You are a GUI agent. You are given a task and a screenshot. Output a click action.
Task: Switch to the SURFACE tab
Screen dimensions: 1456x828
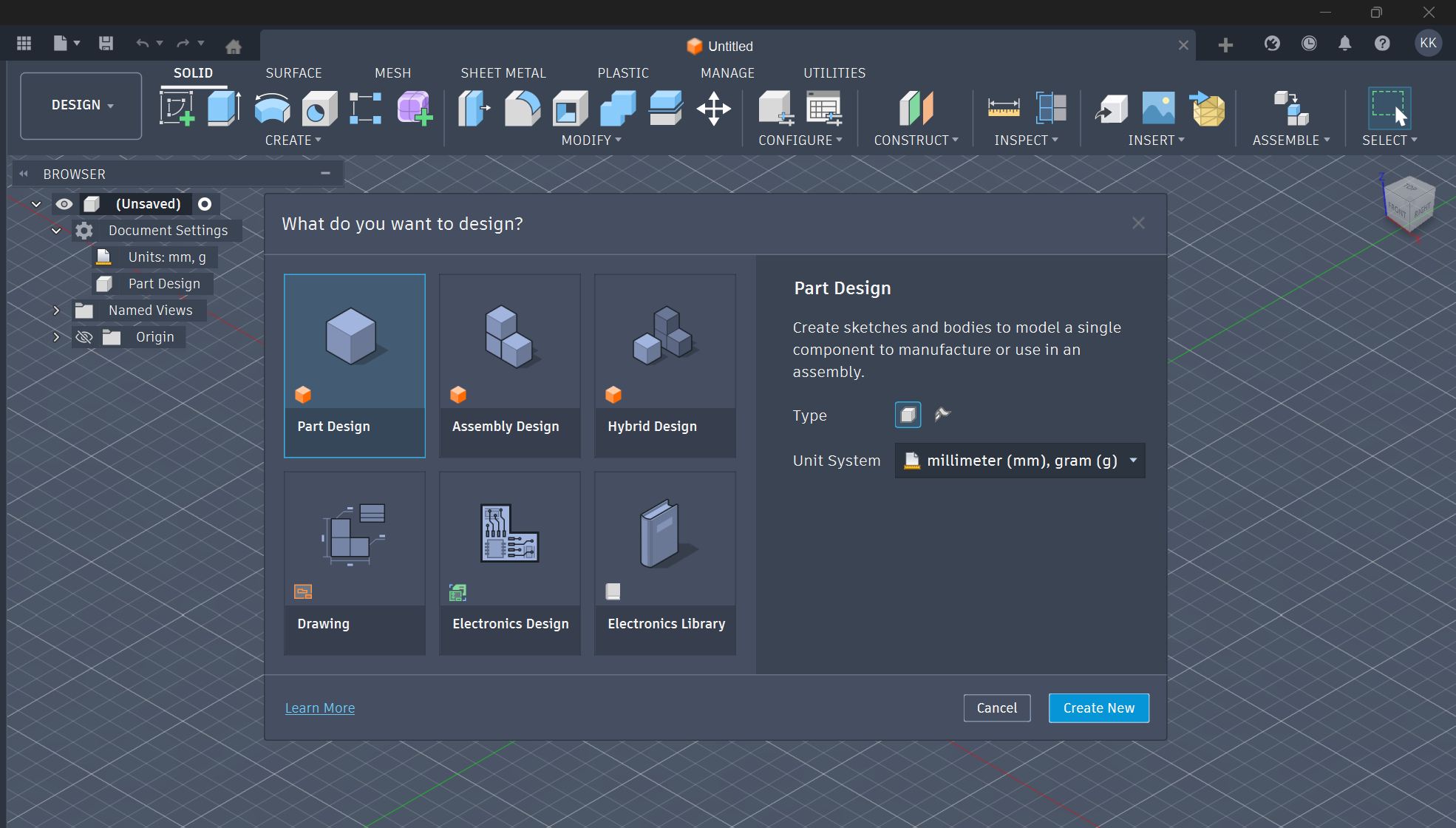293,73
